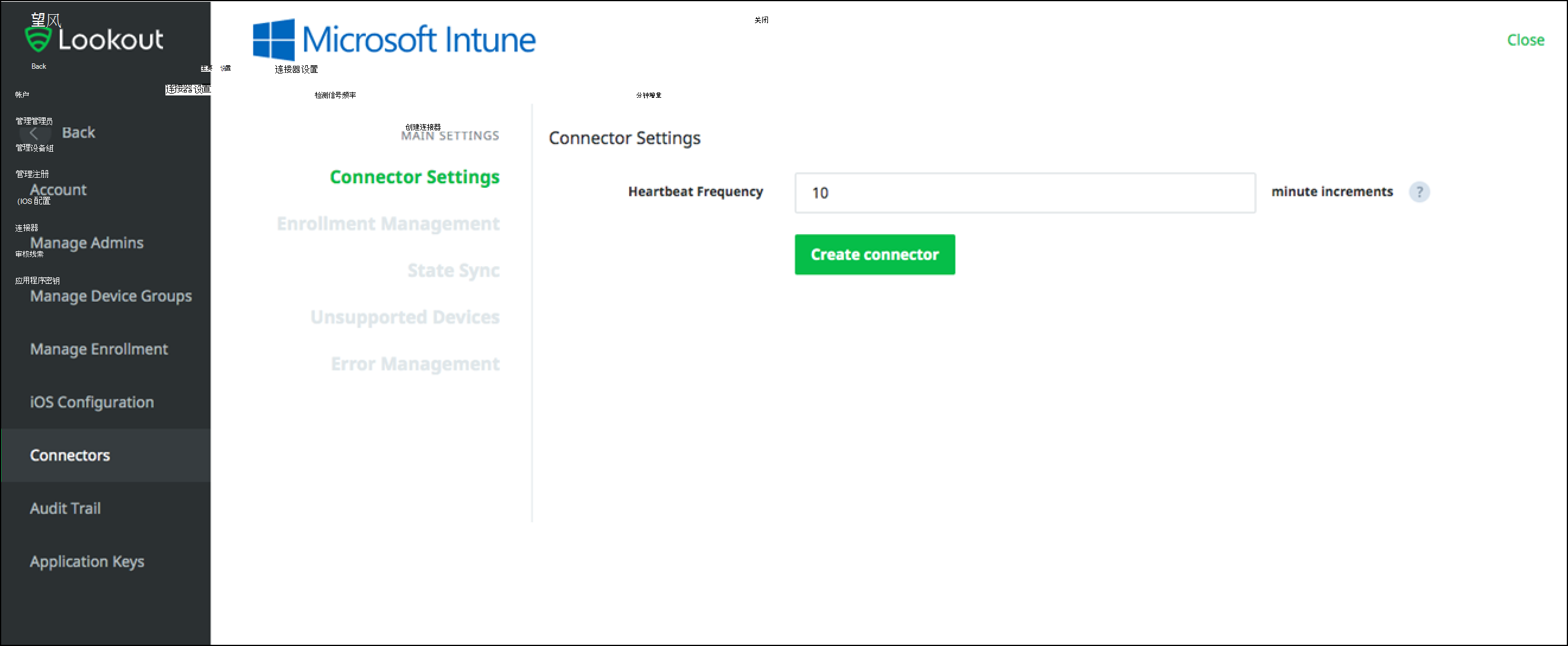Screen dimensions: 1568x646
Task: Select the Application Keys sidebar icon
Action: tap(88, 561)
